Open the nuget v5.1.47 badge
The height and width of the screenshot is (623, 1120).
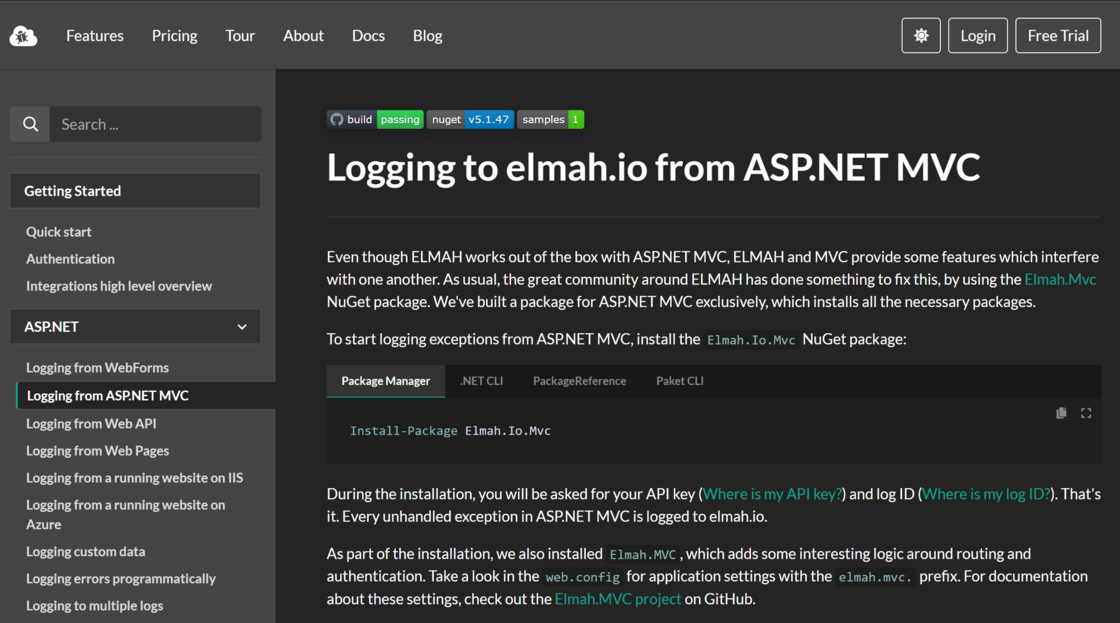click(470, 119)
